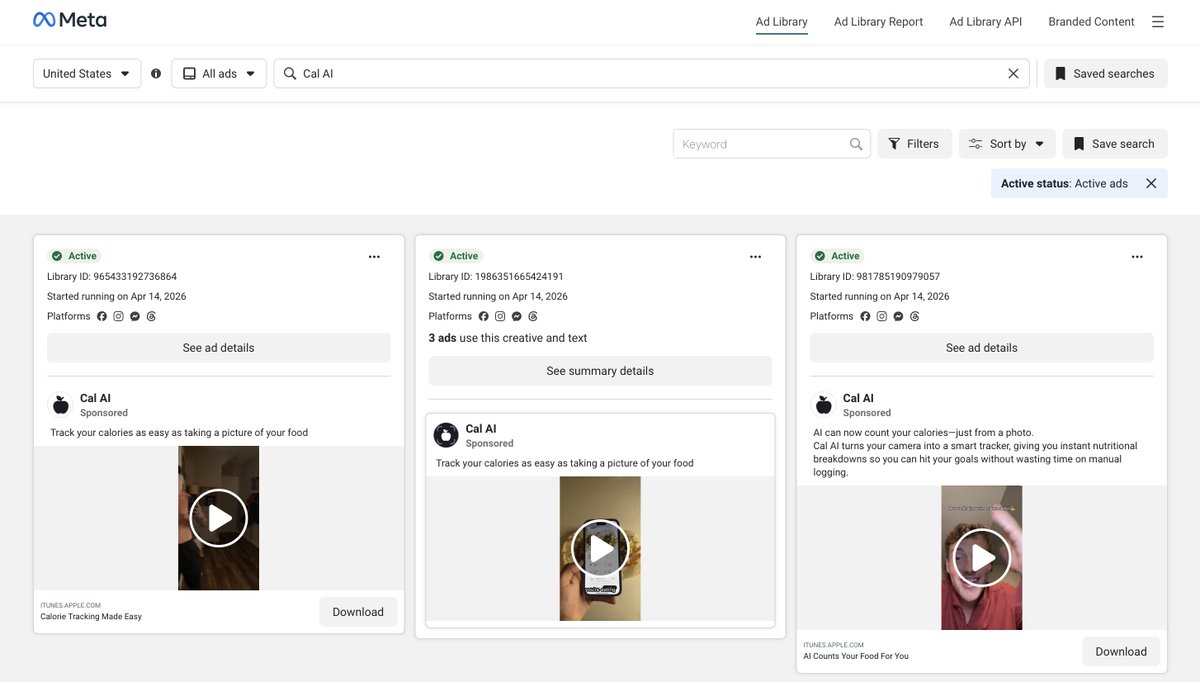Open options menu for ad 965433192736864
1200x682 pixels.
[374, 257]
